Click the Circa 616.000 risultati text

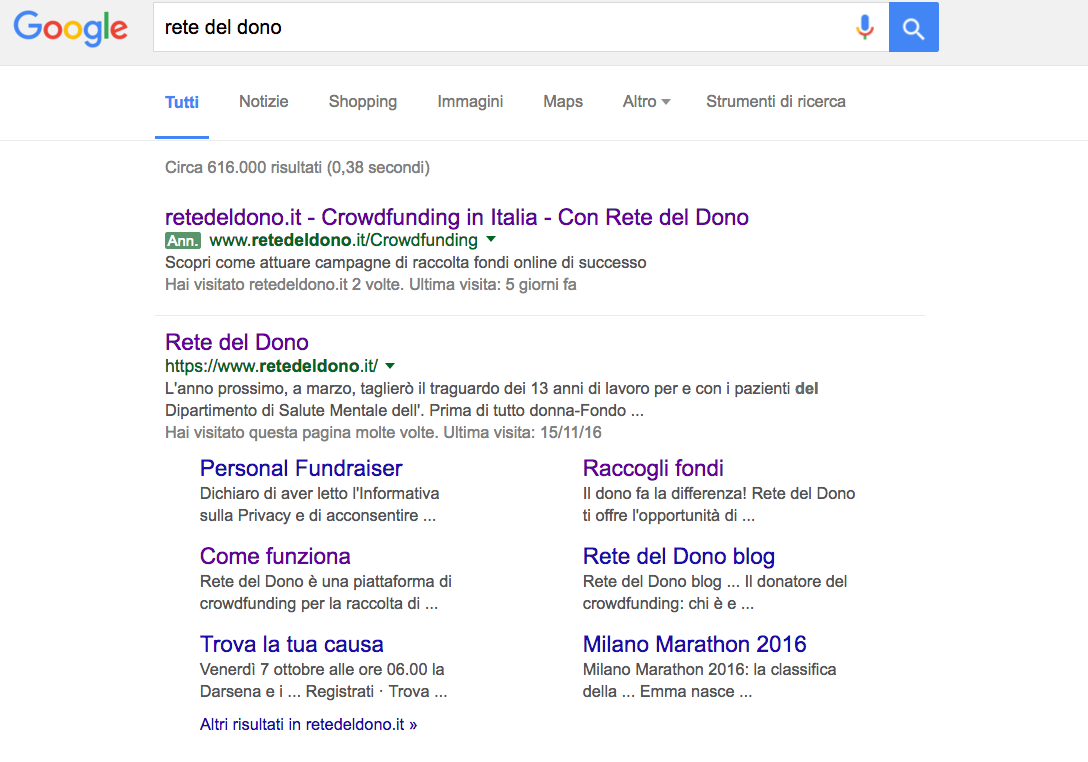(297, 167)
